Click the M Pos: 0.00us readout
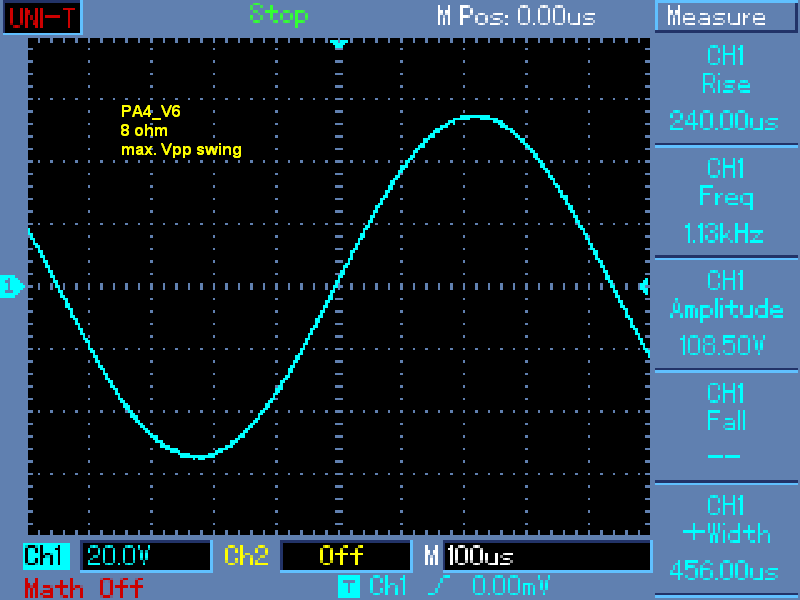 (516, 16)
